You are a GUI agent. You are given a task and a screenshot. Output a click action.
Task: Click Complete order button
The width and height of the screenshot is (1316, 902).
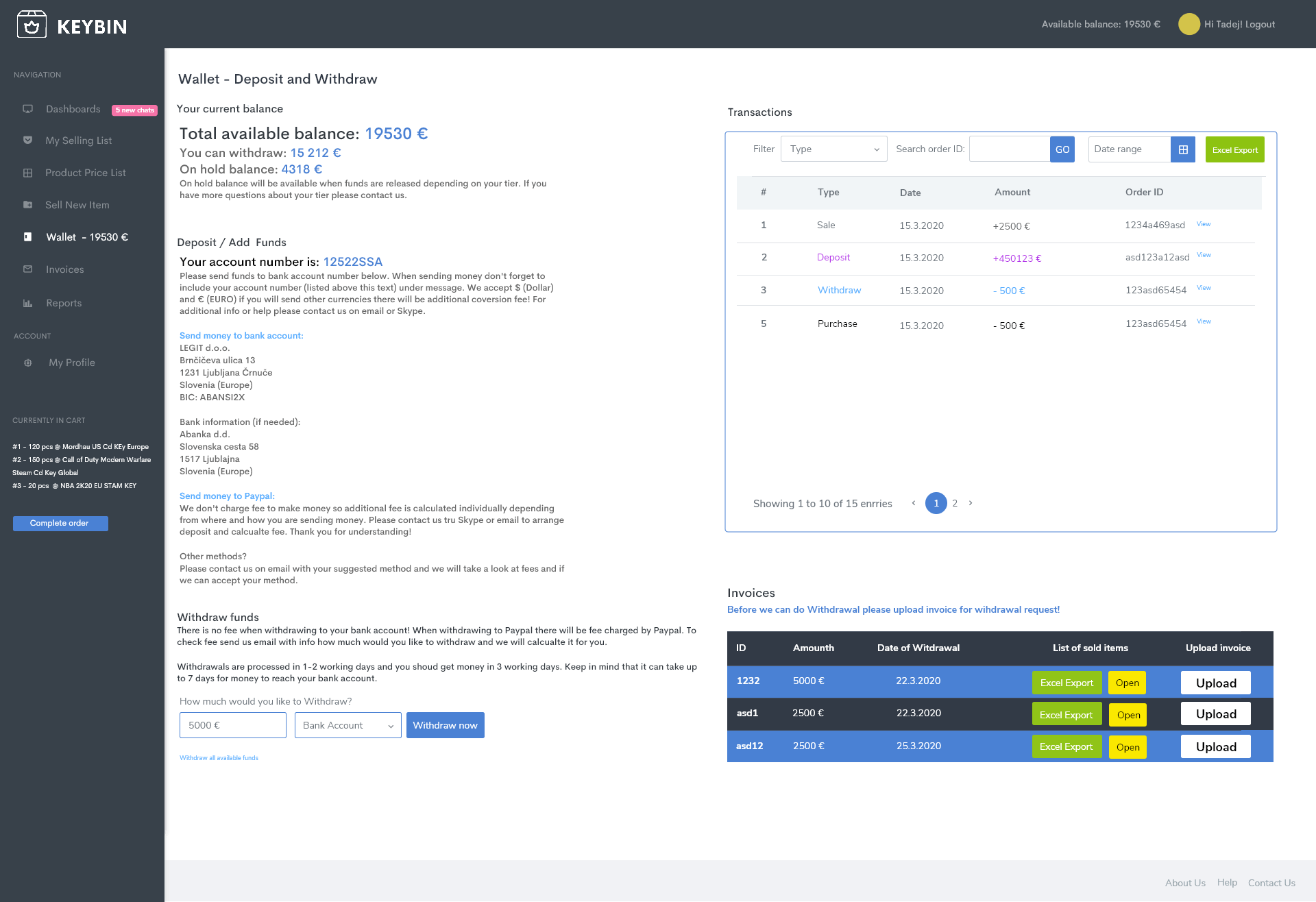tap(60, 524)
